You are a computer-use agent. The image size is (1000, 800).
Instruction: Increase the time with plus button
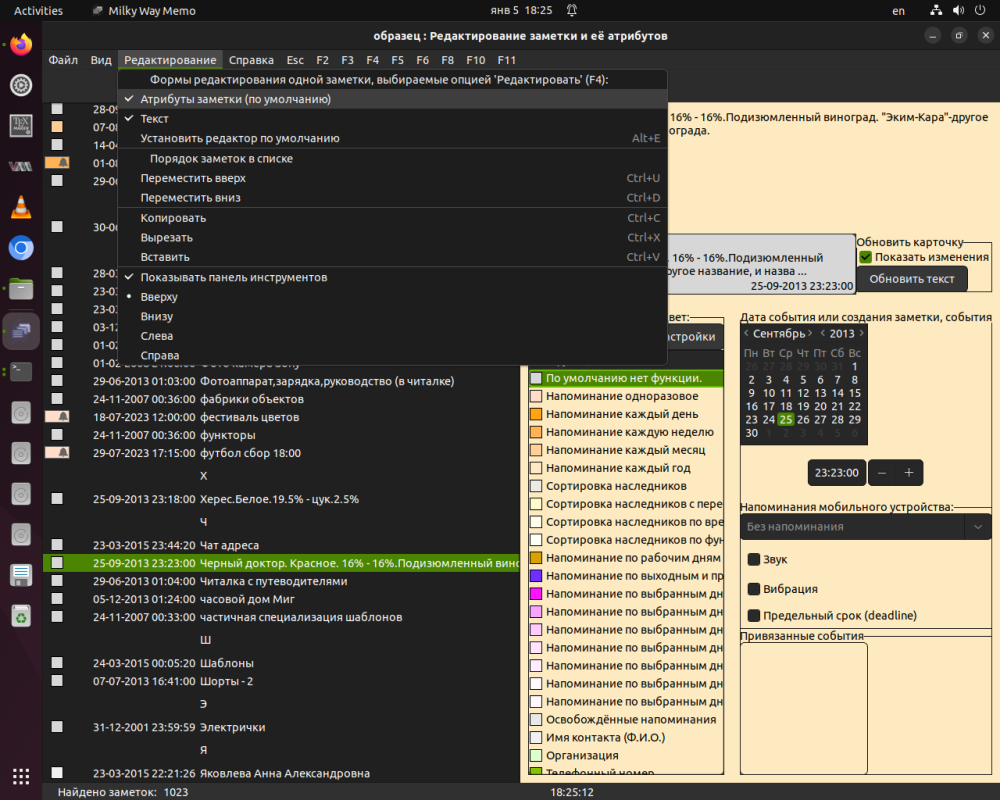tap(908, 472)
